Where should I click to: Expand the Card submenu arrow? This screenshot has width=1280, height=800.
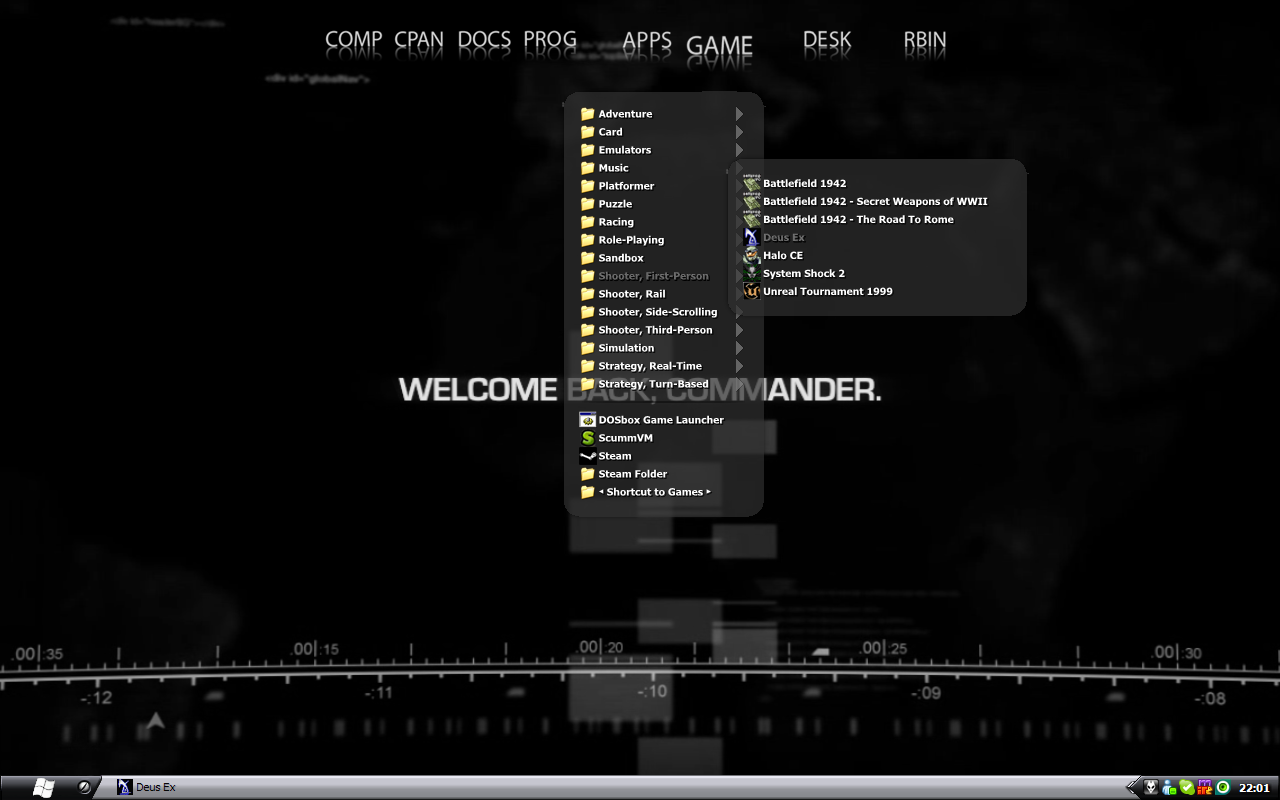coord(739,132)
